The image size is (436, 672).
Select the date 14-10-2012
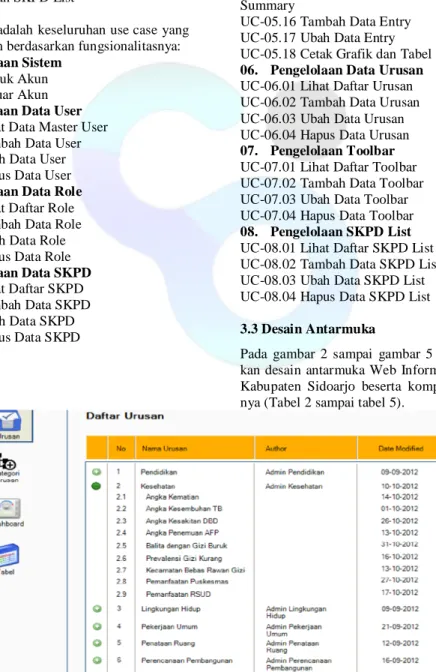(x=400, y=497)
